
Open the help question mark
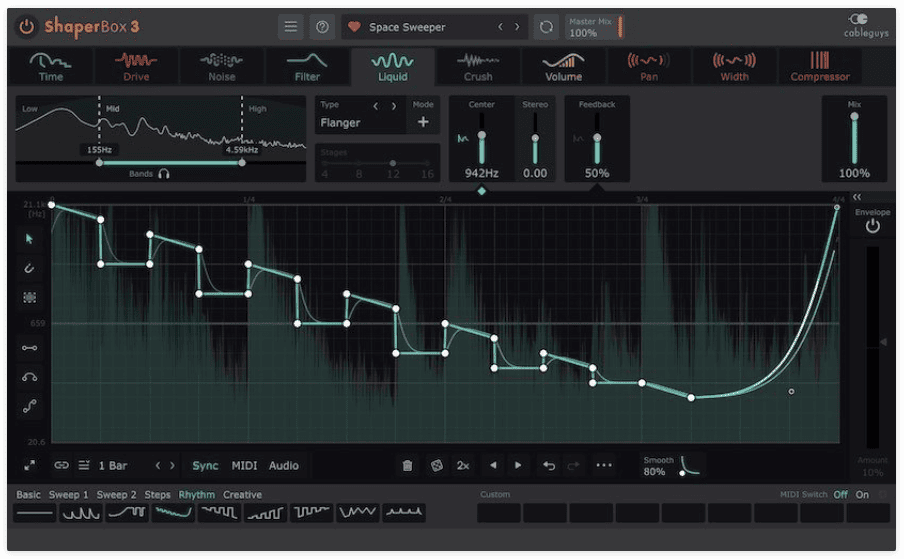tap(322, 27)
